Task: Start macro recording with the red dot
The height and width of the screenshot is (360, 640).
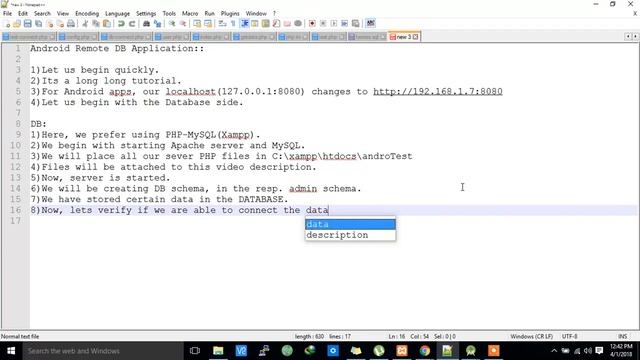Action: pos(312,24)
